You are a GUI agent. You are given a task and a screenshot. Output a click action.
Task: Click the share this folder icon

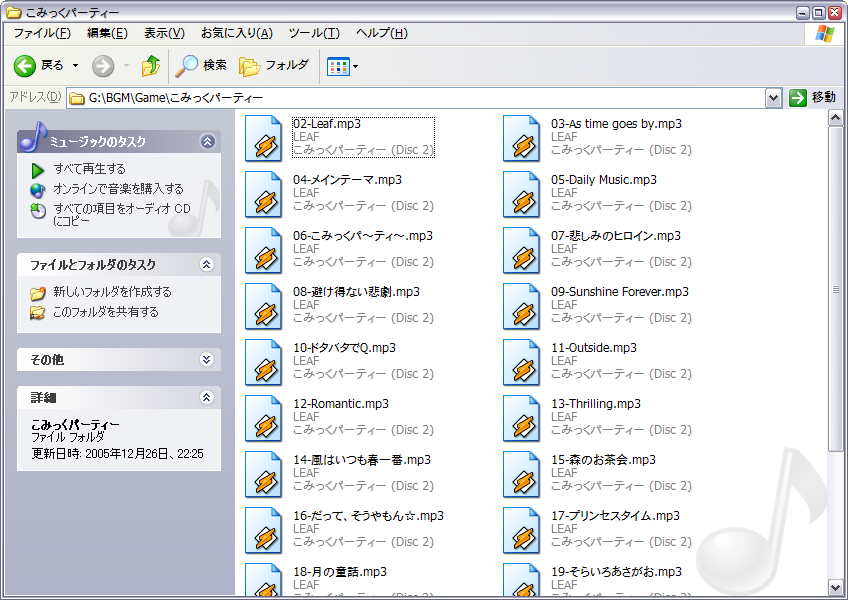click(x=37, y=313)
